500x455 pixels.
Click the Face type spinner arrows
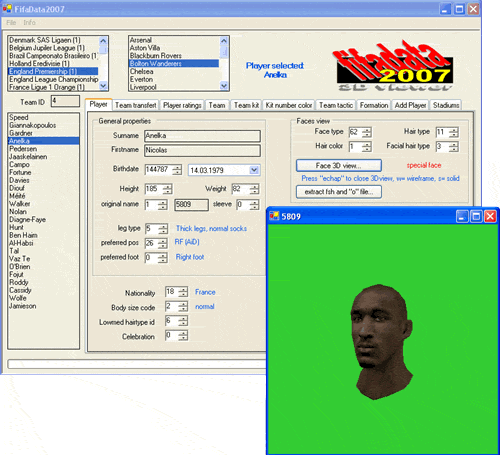[367, 132]
